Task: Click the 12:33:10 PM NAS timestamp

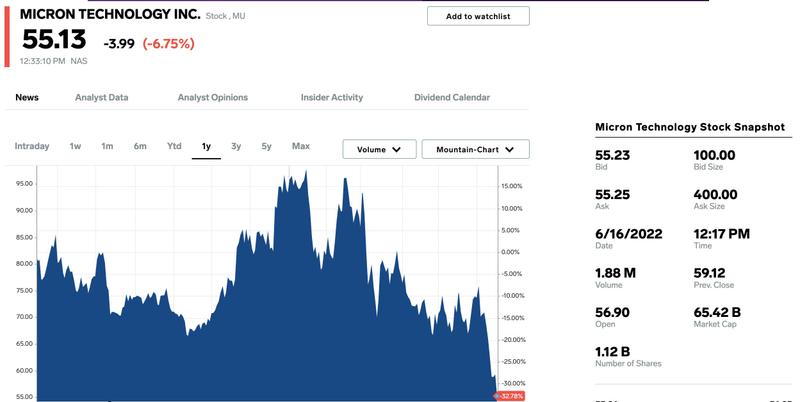Action: pos(54,61)
